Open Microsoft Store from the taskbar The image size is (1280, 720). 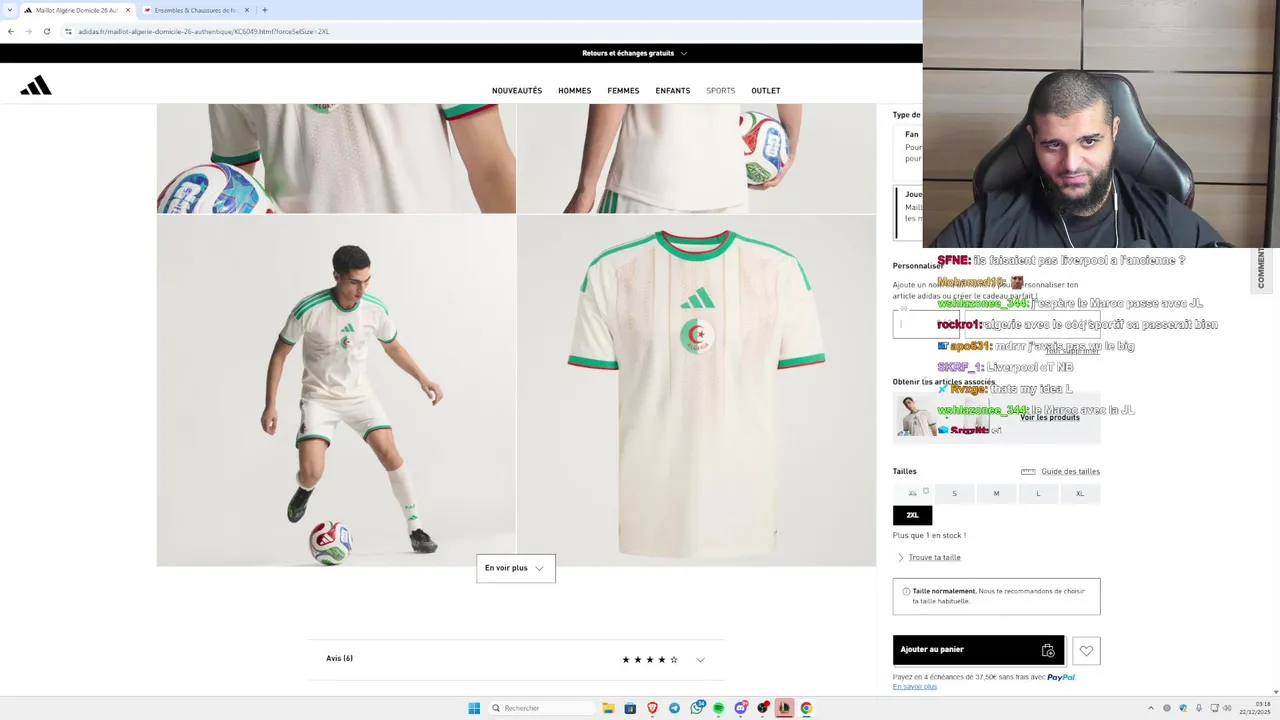pyautogui.click(x=630, y=708)
